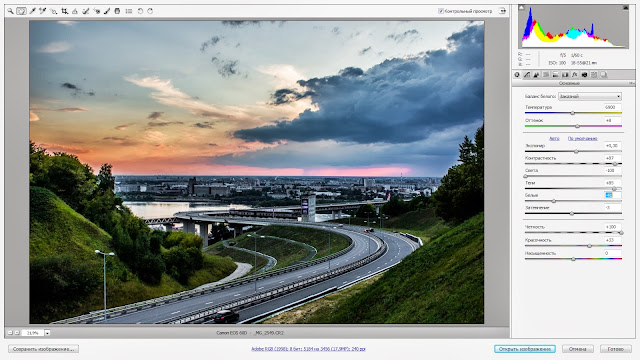Screen dimensions: 640x360
Task: Click the Contrast slider track
Action: 573,164
